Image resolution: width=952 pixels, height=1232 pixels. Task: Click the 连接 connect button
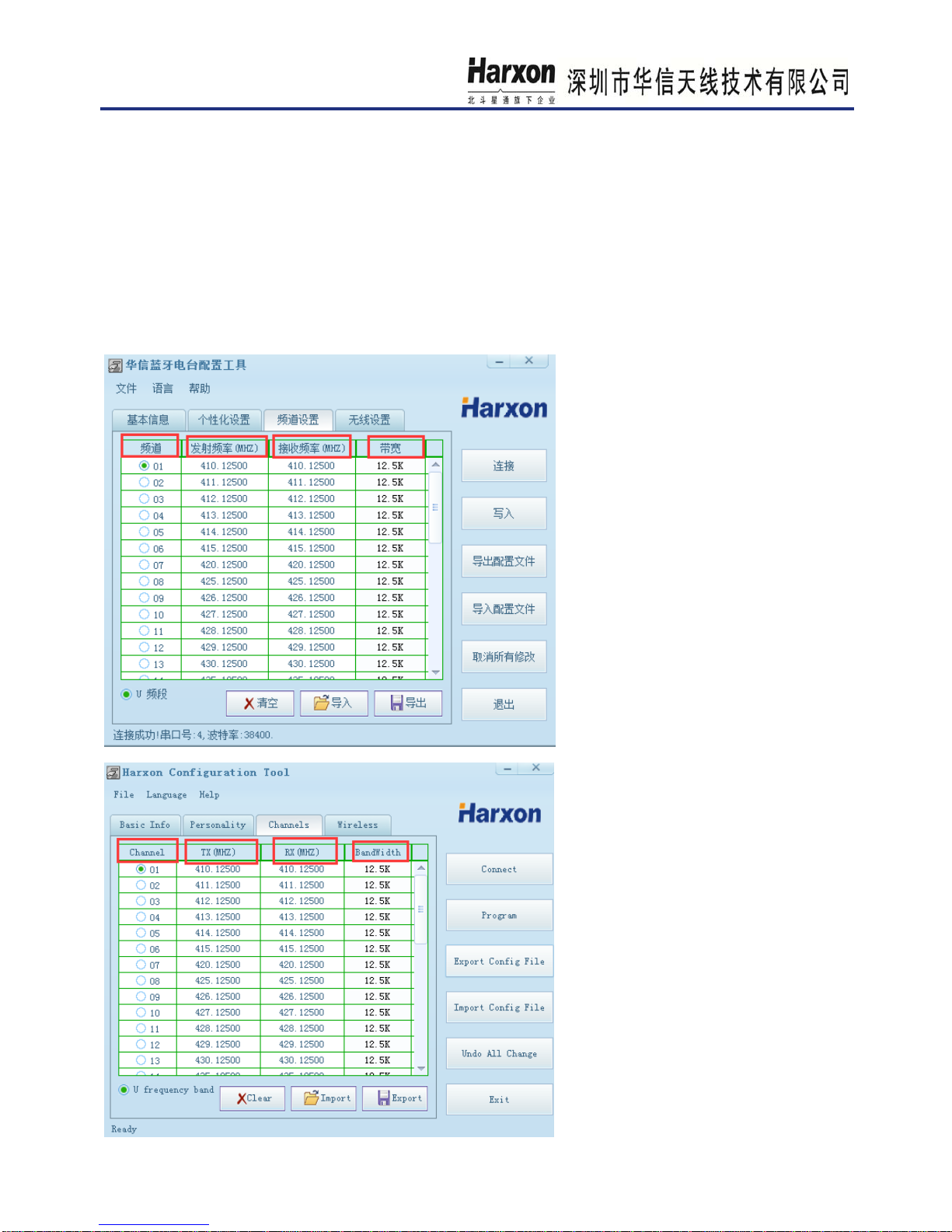pos(504,466)
